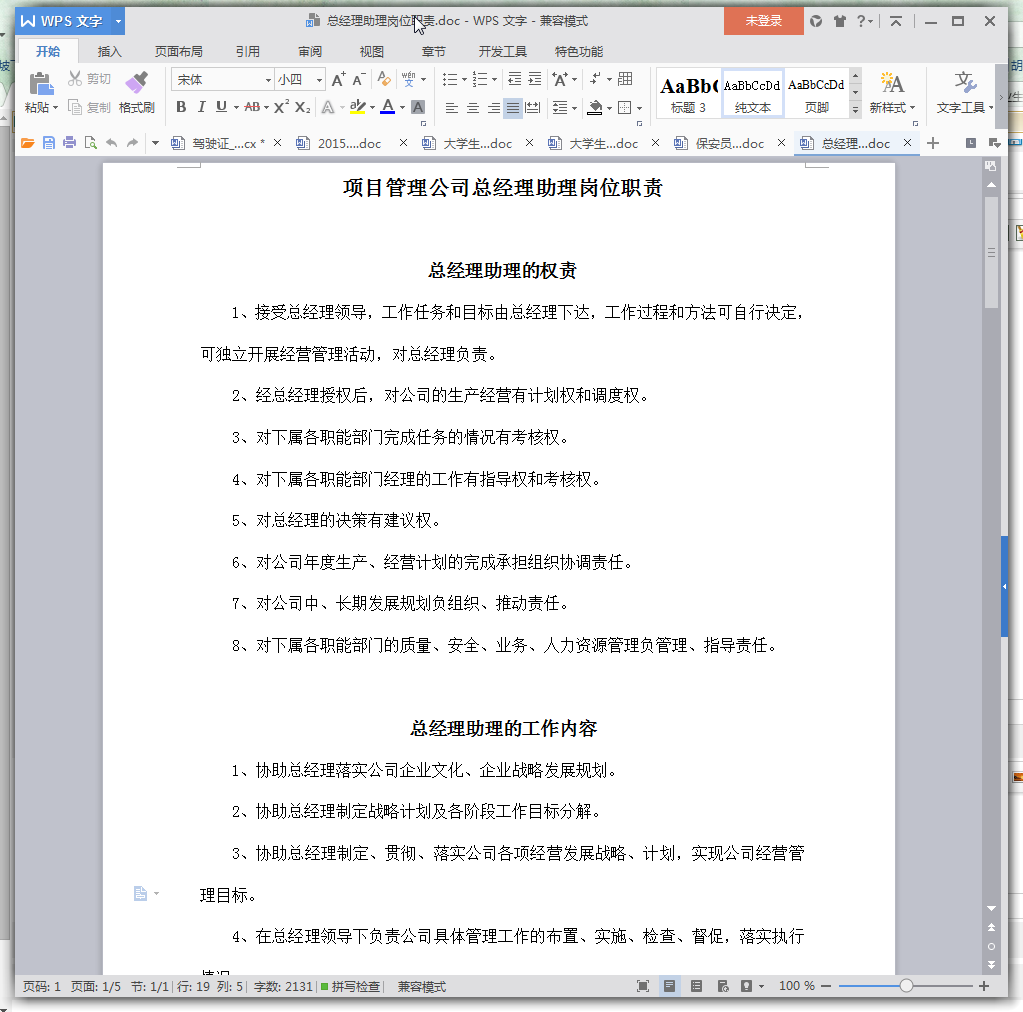Viewport: 1023px width, 1012px height.
Task: Clear formatting with the eraser icon
Action: 384,80
